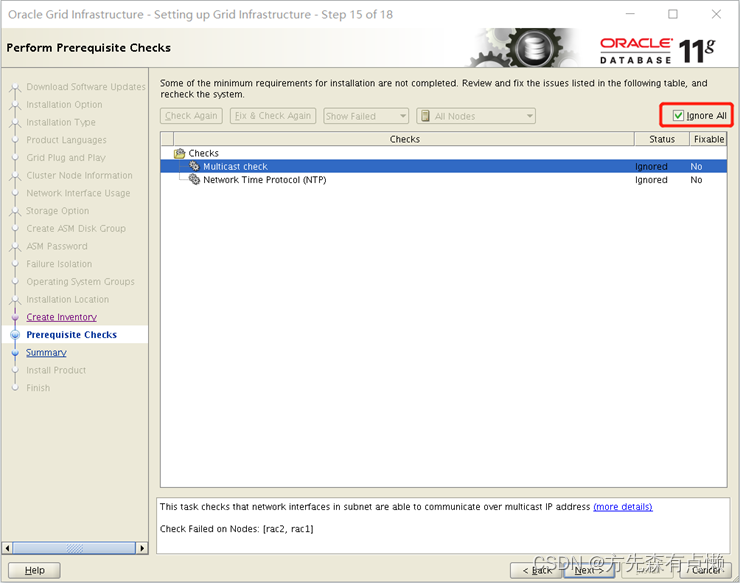Click the Installation Type step

pos(61,122)
